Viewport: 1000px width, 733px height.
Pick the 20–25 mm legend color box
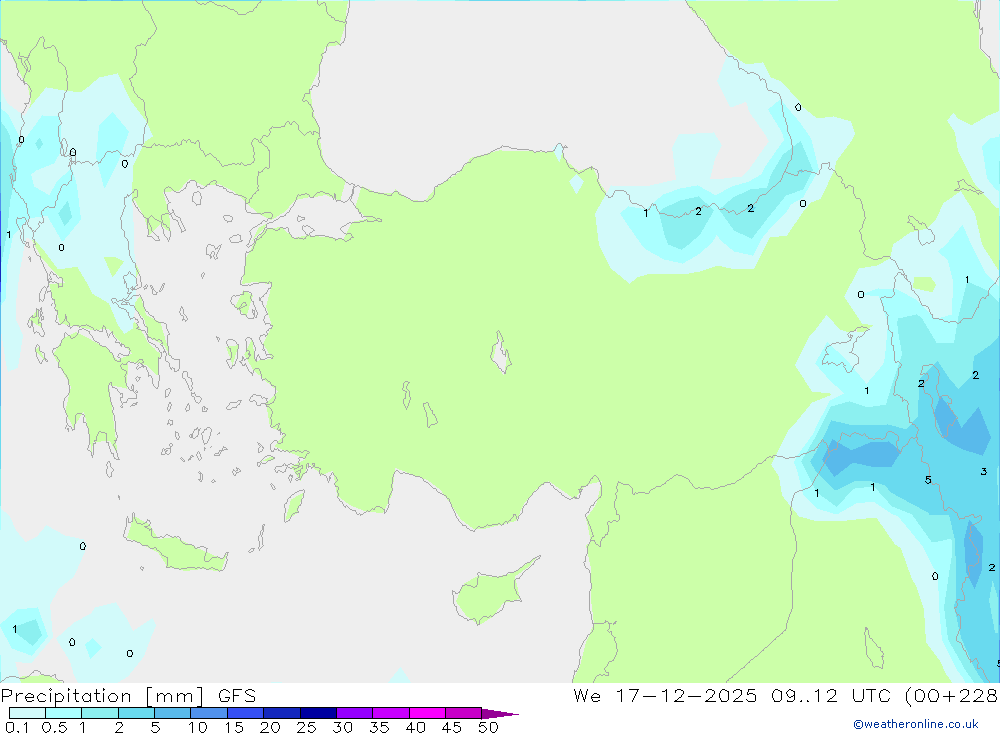282,713
